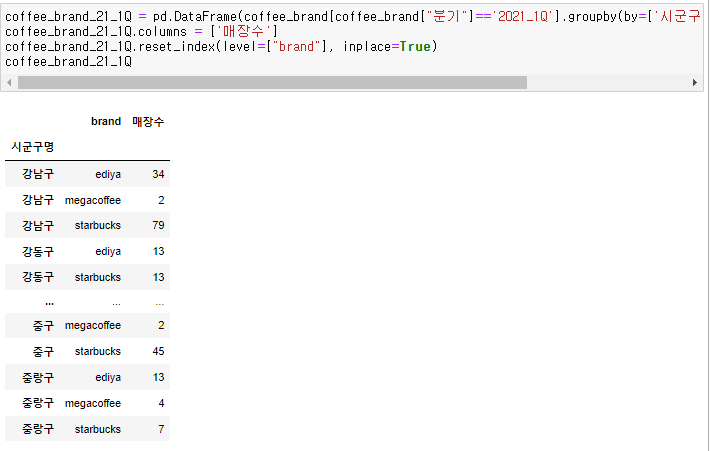Click the 중랑구 label in ediya row
710x451 pixels.
tap(38, 377)
